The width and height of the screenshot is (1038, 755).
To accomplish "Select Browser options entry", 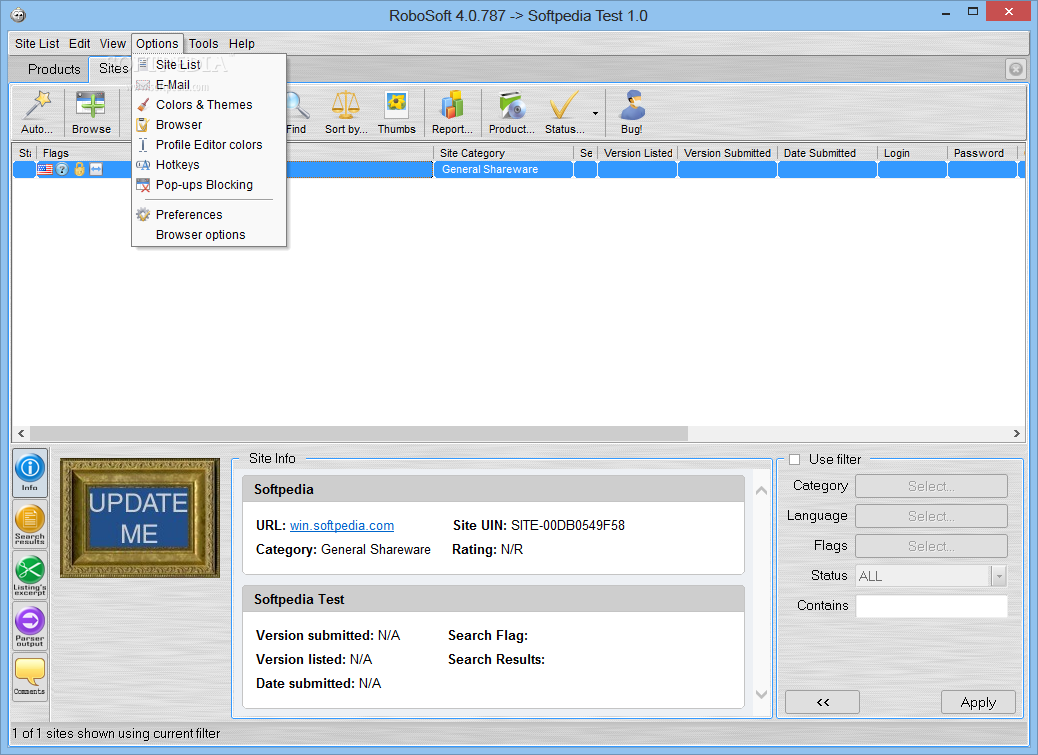I will click(x=209, y=235).
